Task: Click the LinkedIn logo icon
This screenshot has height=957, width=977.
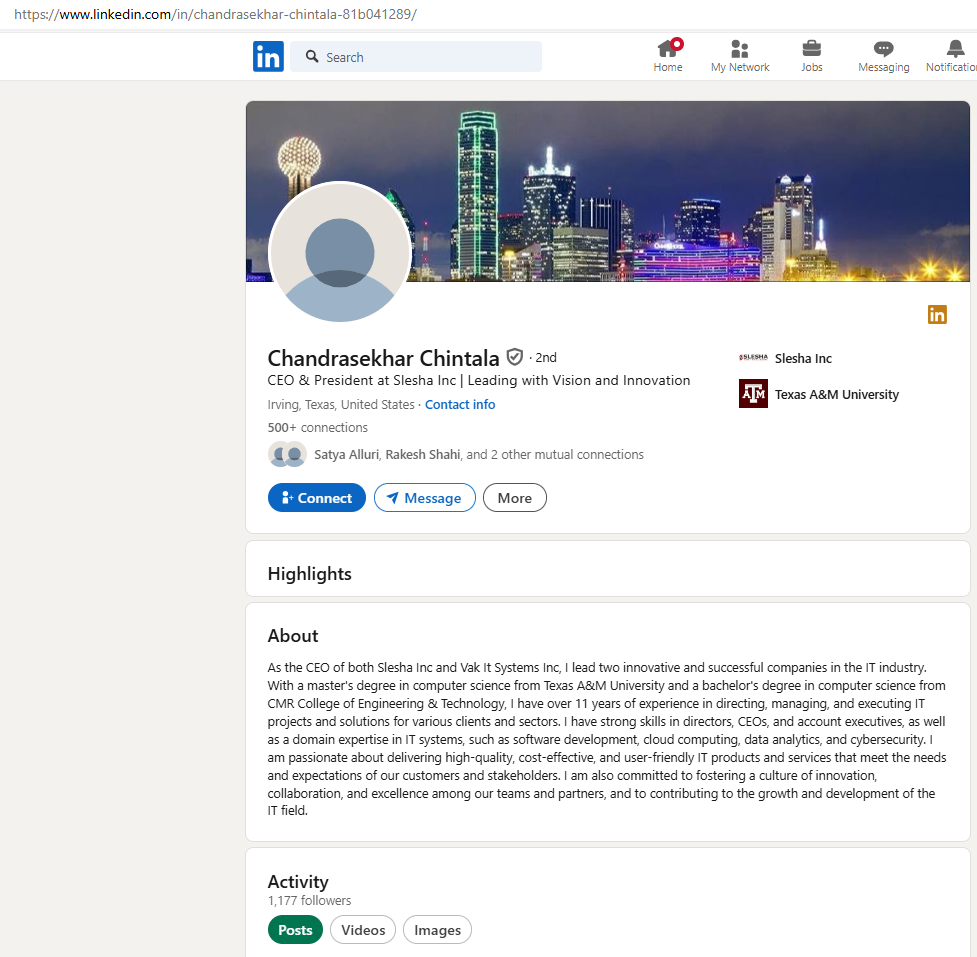Action: coord(268,57)
